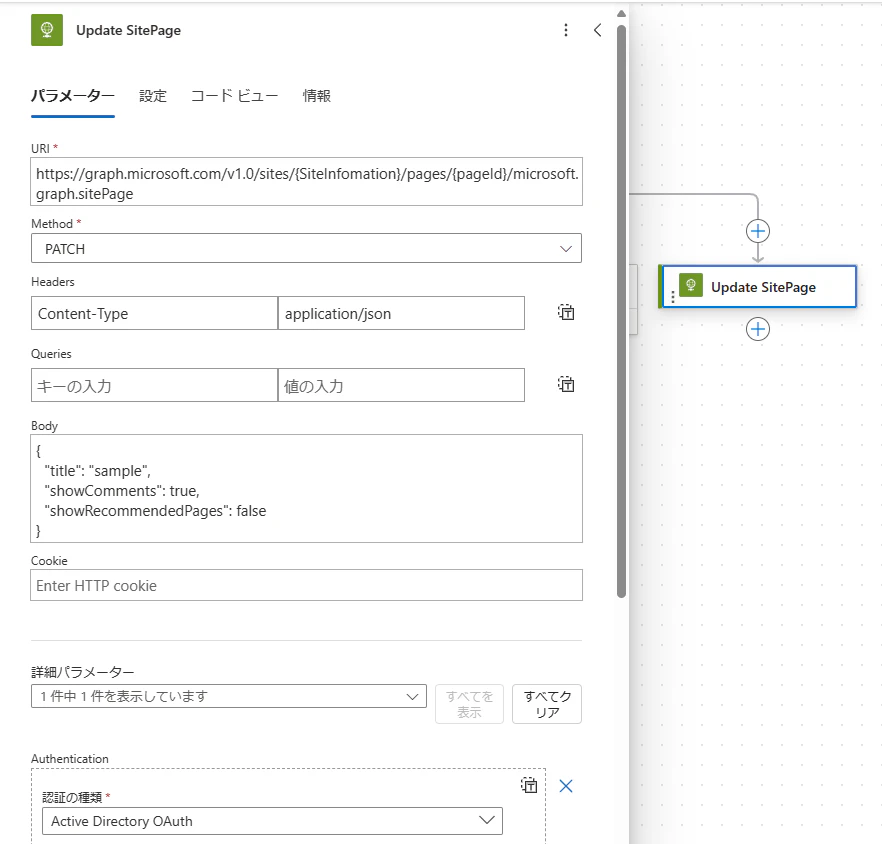
Task: Open the コード ビュー tab
Action: (x=235, y=96)
